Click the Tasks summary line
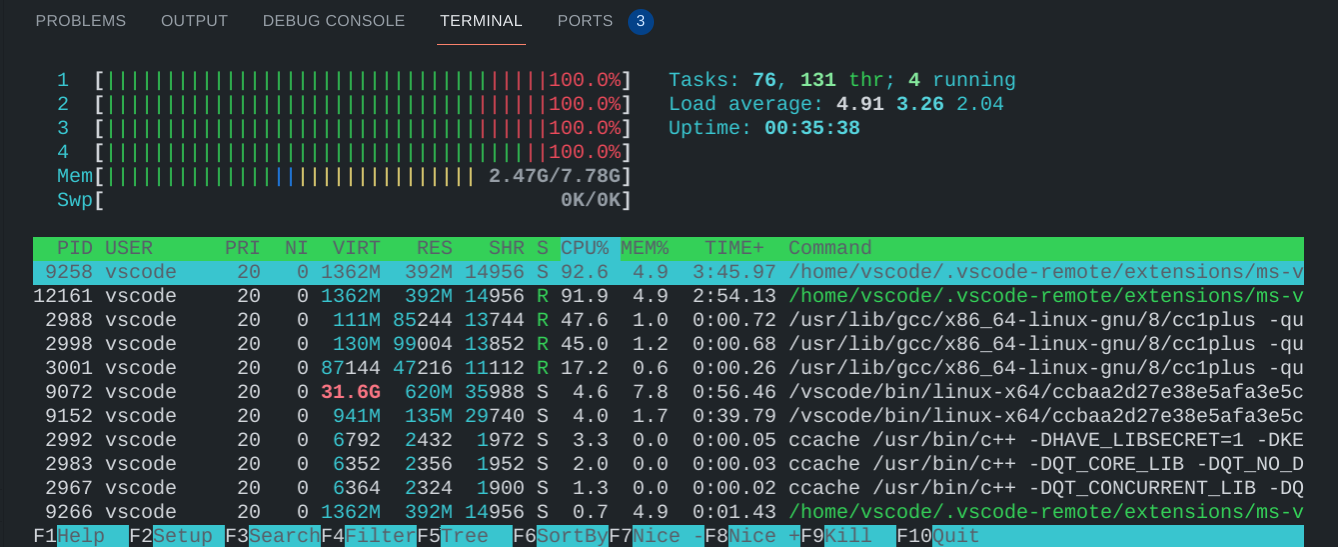Viewport: 1338px width, 547px height. 842,80
